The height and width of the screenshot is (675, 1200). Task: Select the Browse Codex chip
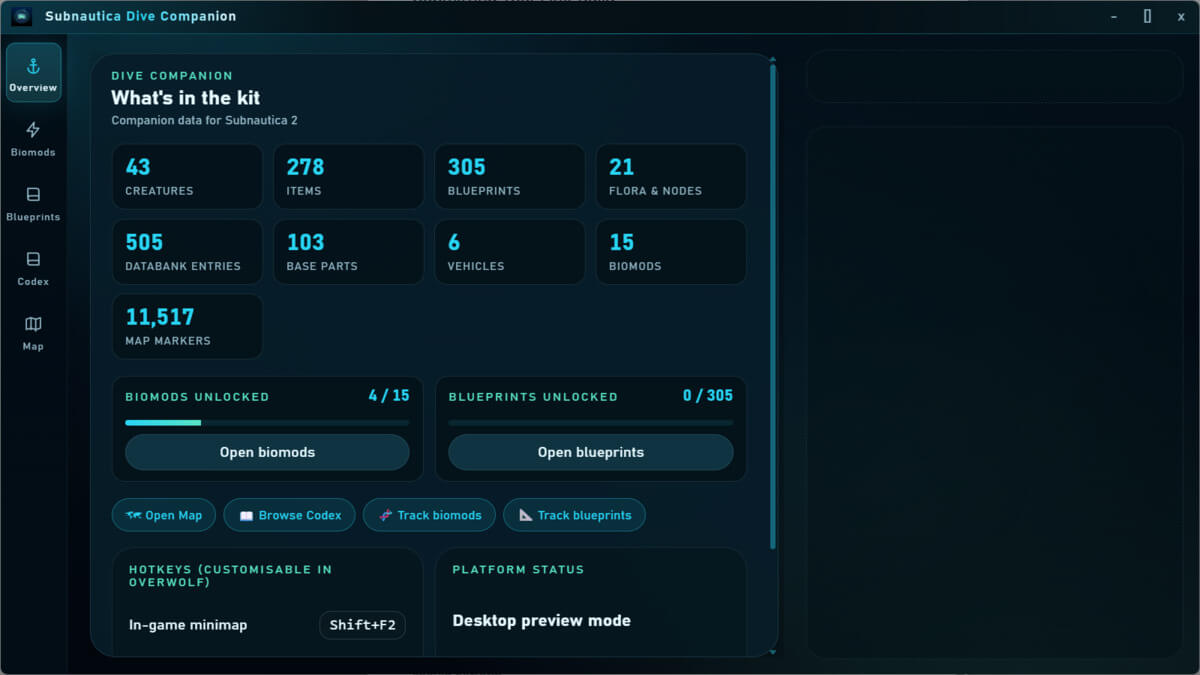(x=290, y=515)
